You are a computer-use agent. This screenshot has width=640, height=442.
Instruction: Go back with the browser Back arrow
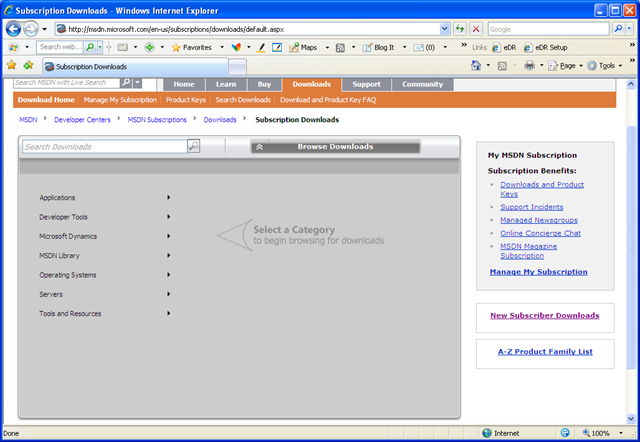pos(13,29)
